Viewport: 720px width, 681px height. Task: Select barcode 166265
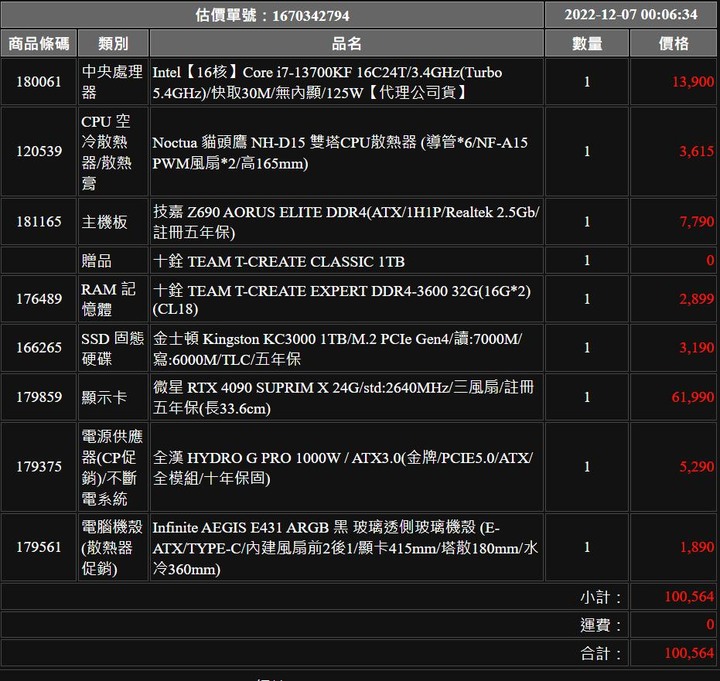[x=39, y=348]
